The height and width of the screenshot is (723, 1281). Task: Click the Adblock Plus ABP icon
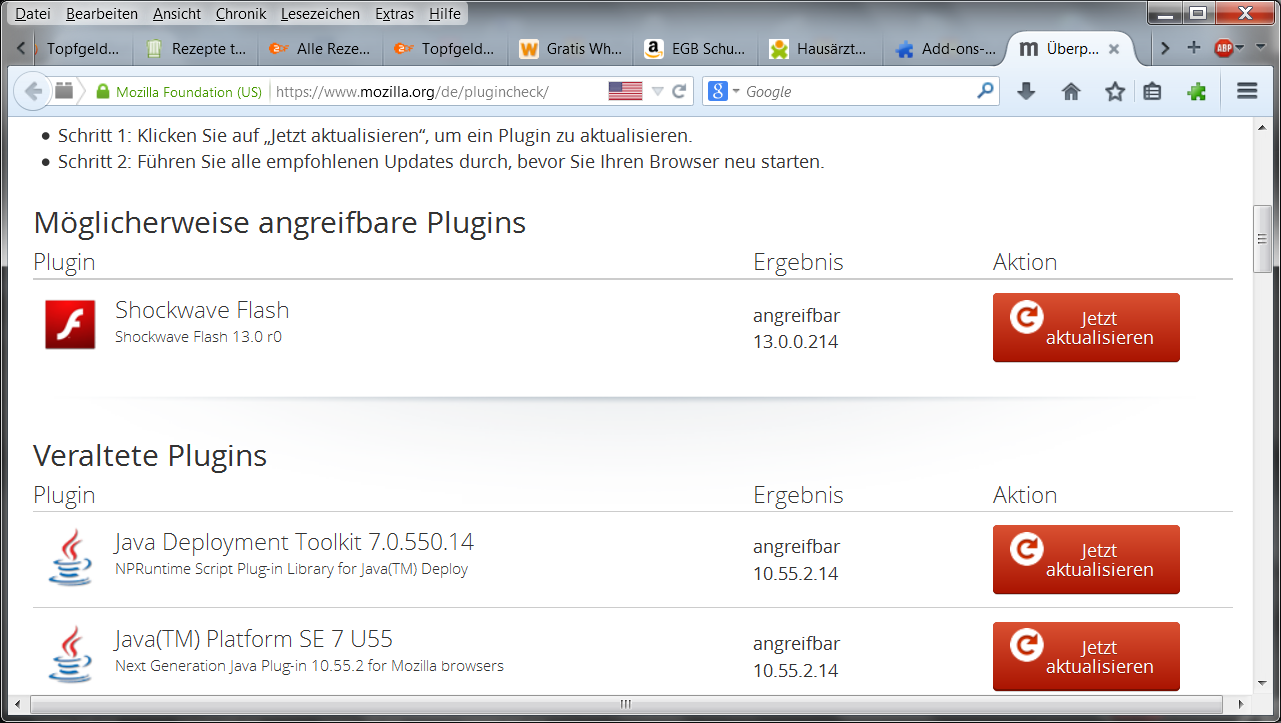point(1222,48)
